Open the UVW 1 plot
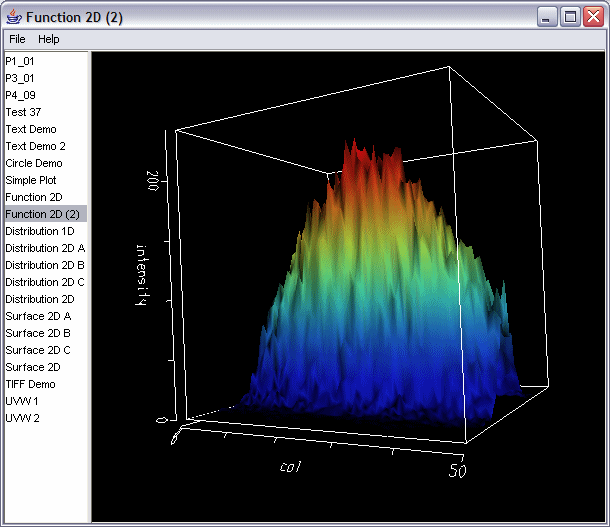The height and width of the screenshot is (527, 610). pos(22,401)
